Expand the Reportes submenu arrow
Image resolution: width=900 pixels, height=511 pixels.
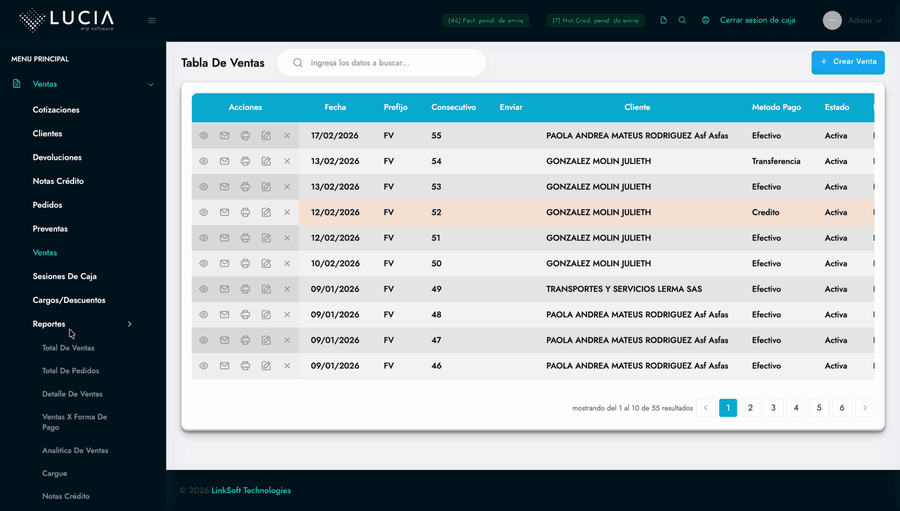tap(130, 324)
